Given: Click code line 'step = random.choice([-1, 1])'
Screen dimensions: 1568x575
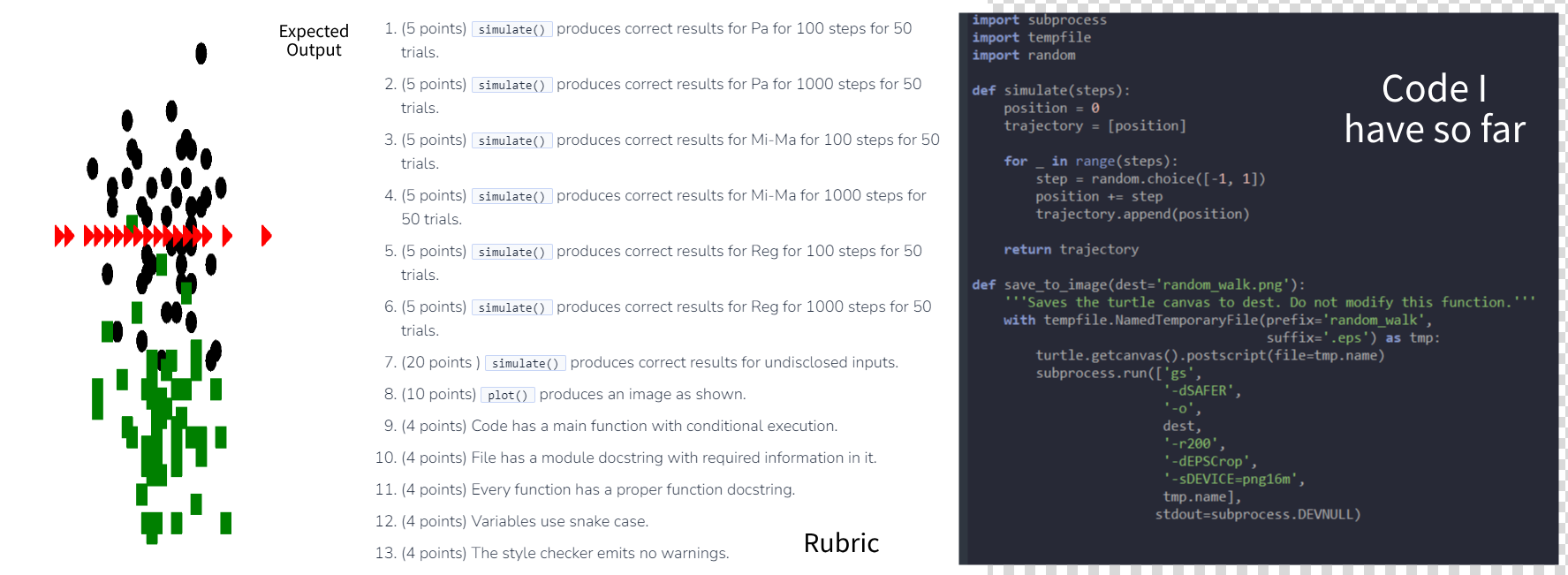Looking at the screenshot, I should 1150,178.
